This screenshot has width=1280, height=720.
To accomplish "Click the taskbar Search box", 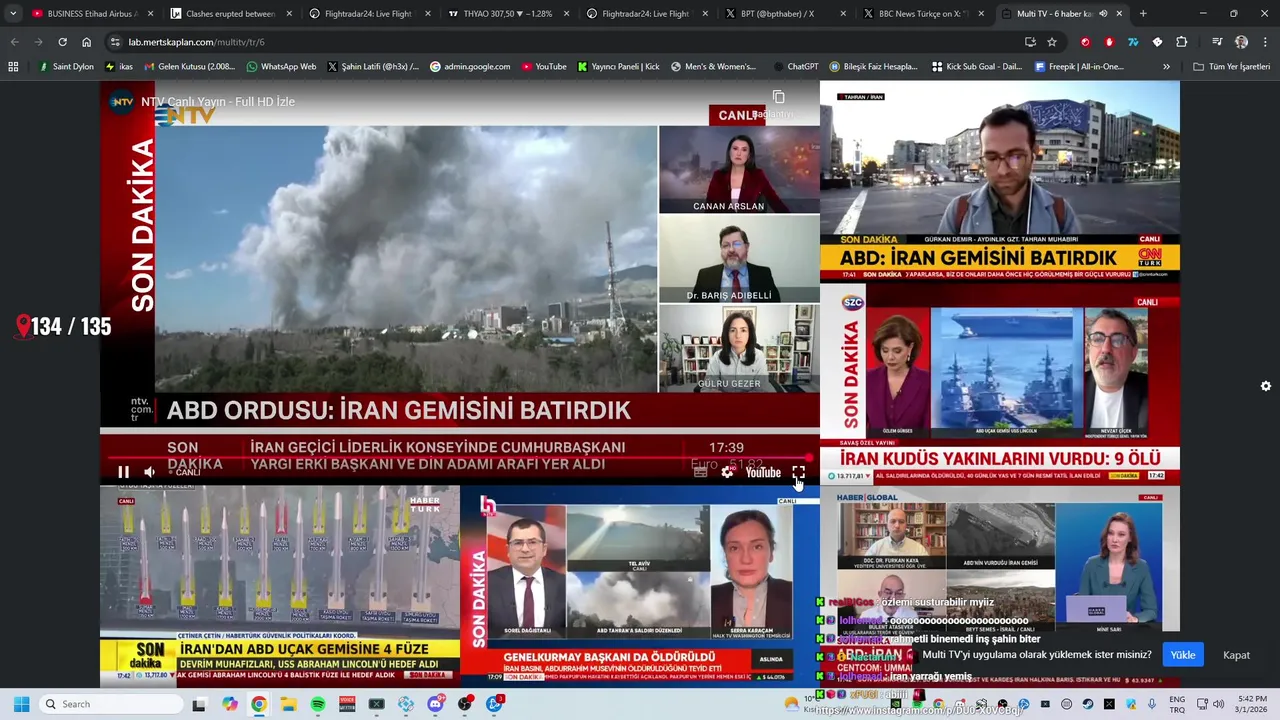I will (x=110, y=704).
